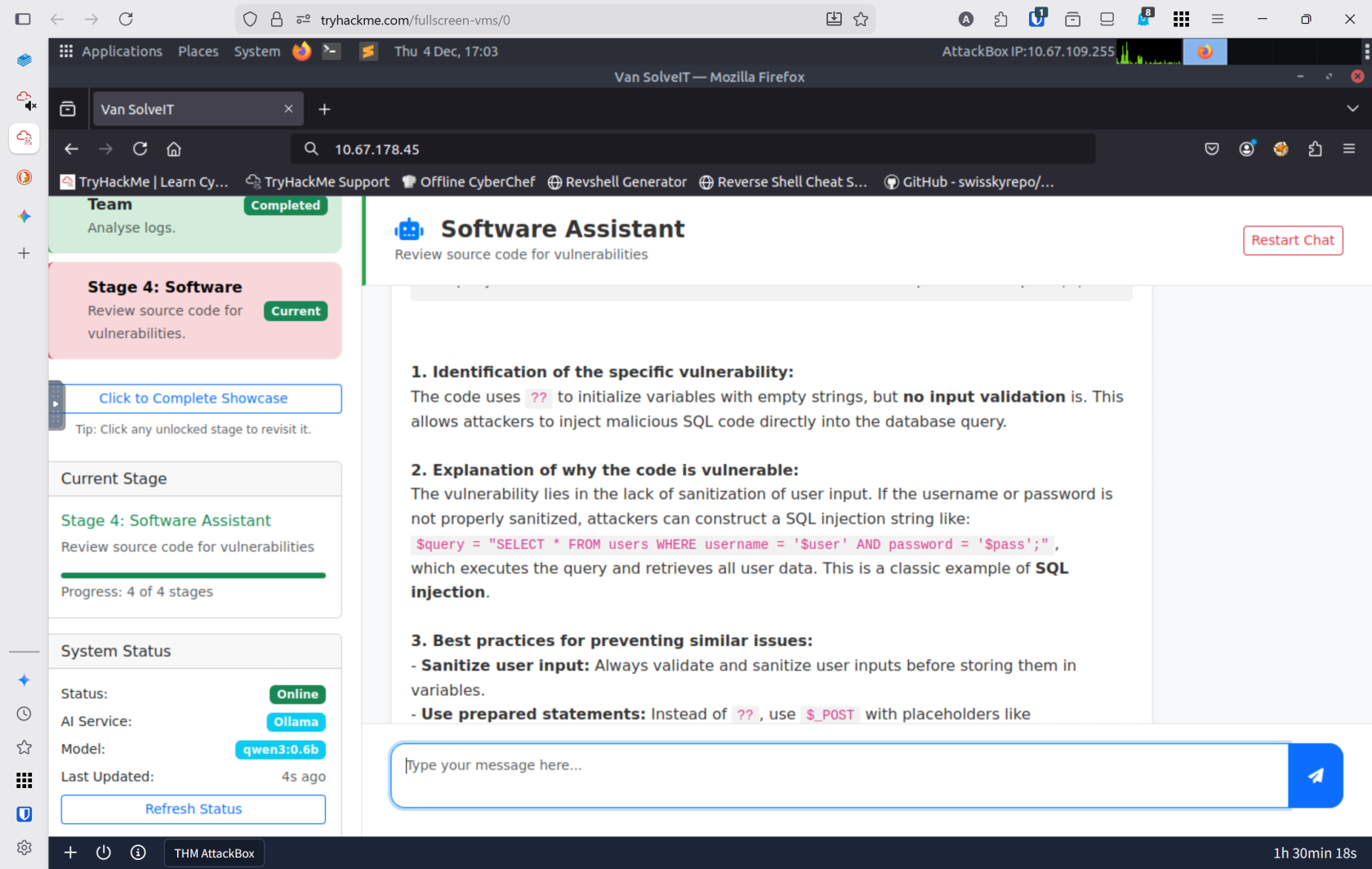The image size is (1372, 869).
Task: Refresh the system status
Action: coord(194,809)
